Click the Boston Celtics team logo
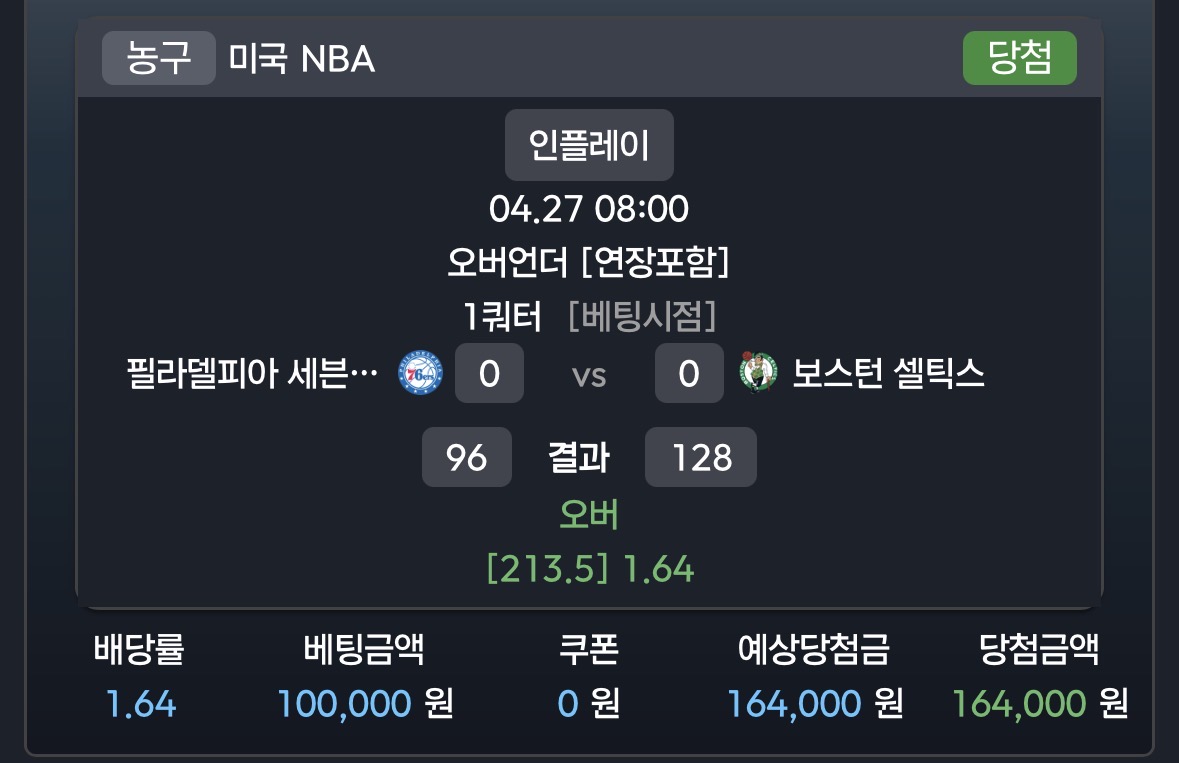 [x=758, y=373]
